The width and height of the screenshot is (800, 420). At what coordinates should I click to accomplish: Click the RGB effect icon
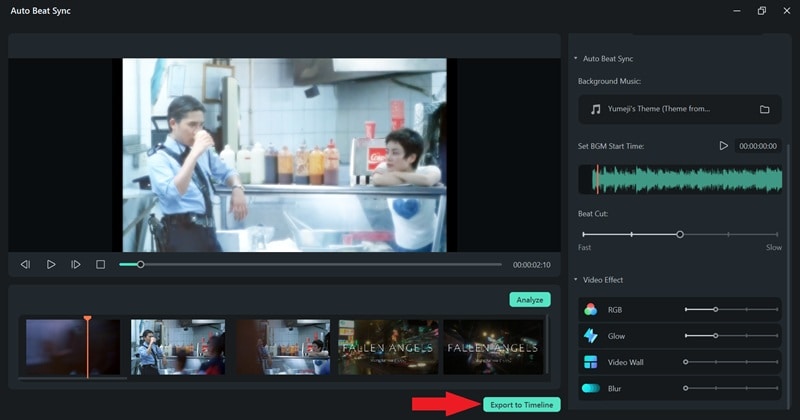pyautogui.click(x=590, y=309)
